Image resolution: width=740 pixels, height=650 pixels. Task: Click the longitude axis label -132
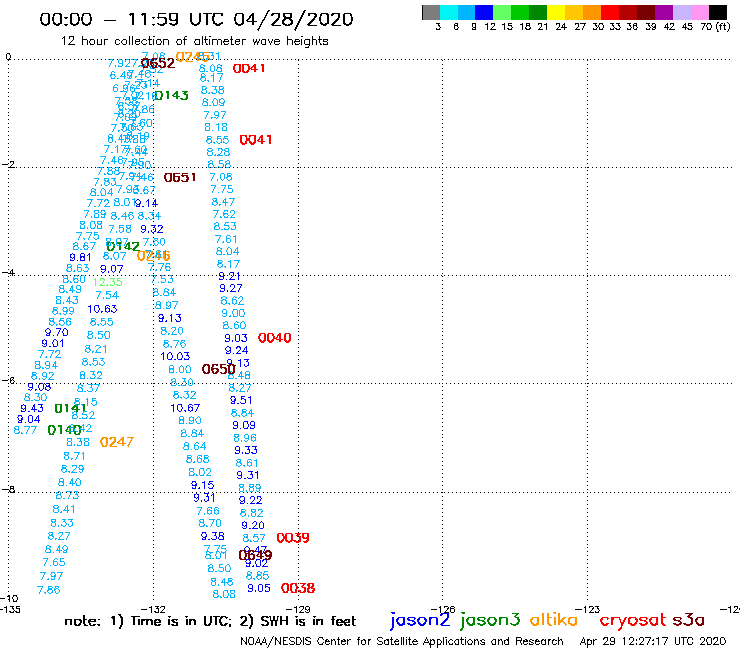153,609
